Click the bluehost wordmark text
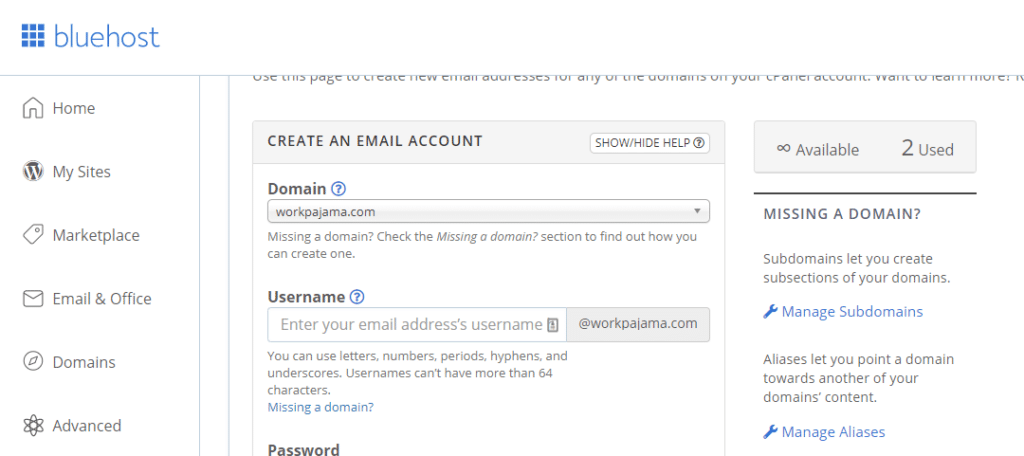1024x456 pixels. [106, 36]
